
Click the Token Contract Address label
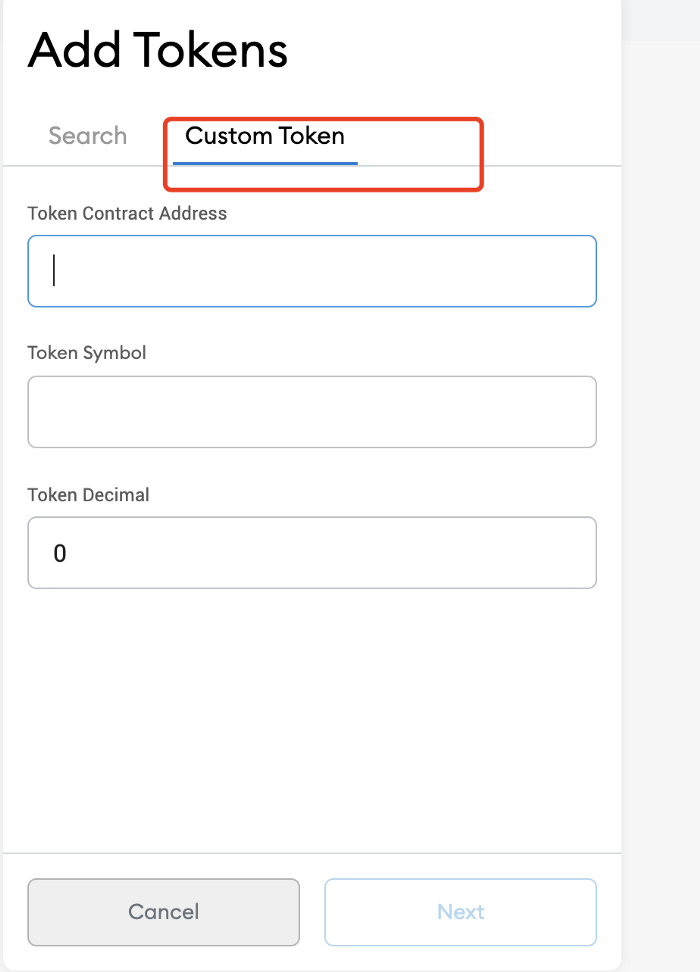[x=127, y=213]
